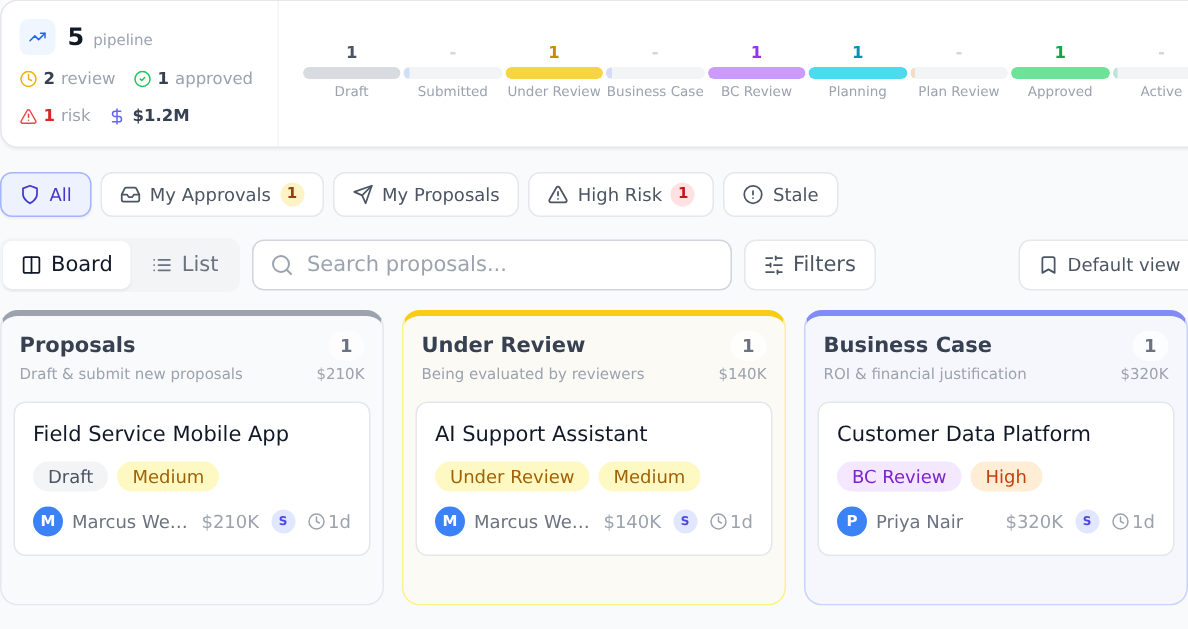The height and width of the screenshot is (629, 1188).
Task: Click the count badge in Business Case column
Action: pyautogui.click(x=1150, y=346)
